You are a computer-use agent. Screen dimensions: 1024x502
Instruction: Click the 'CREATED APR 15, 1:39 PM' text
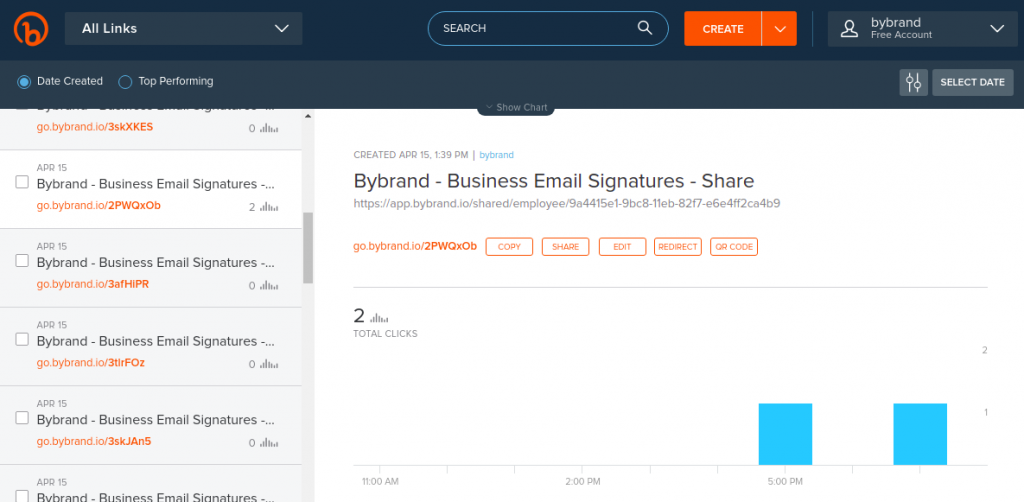pyautogui.click(x=411, y=155)
